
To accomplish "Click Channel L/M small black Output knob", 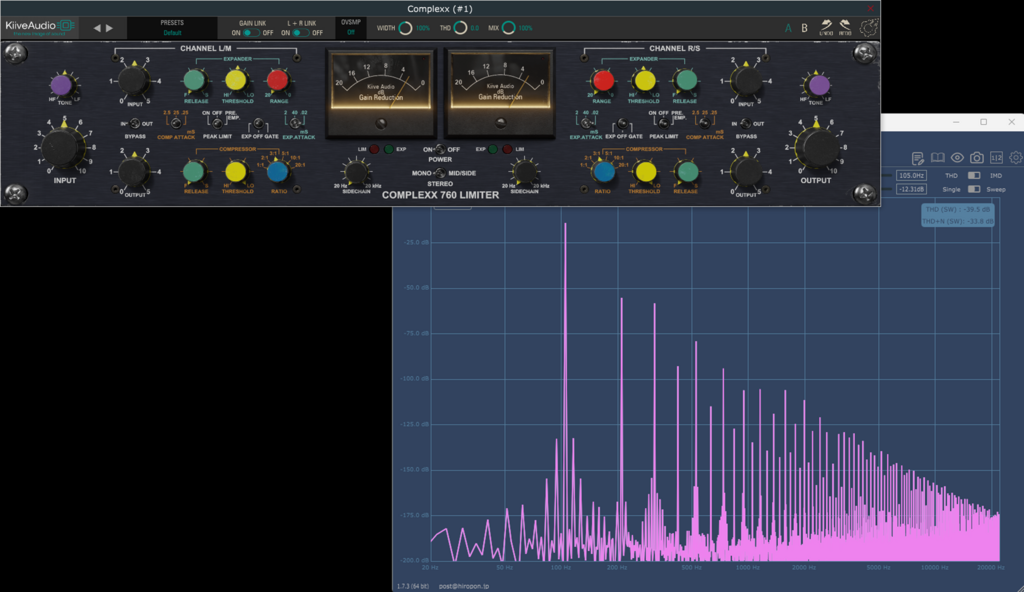I will 134,172.
